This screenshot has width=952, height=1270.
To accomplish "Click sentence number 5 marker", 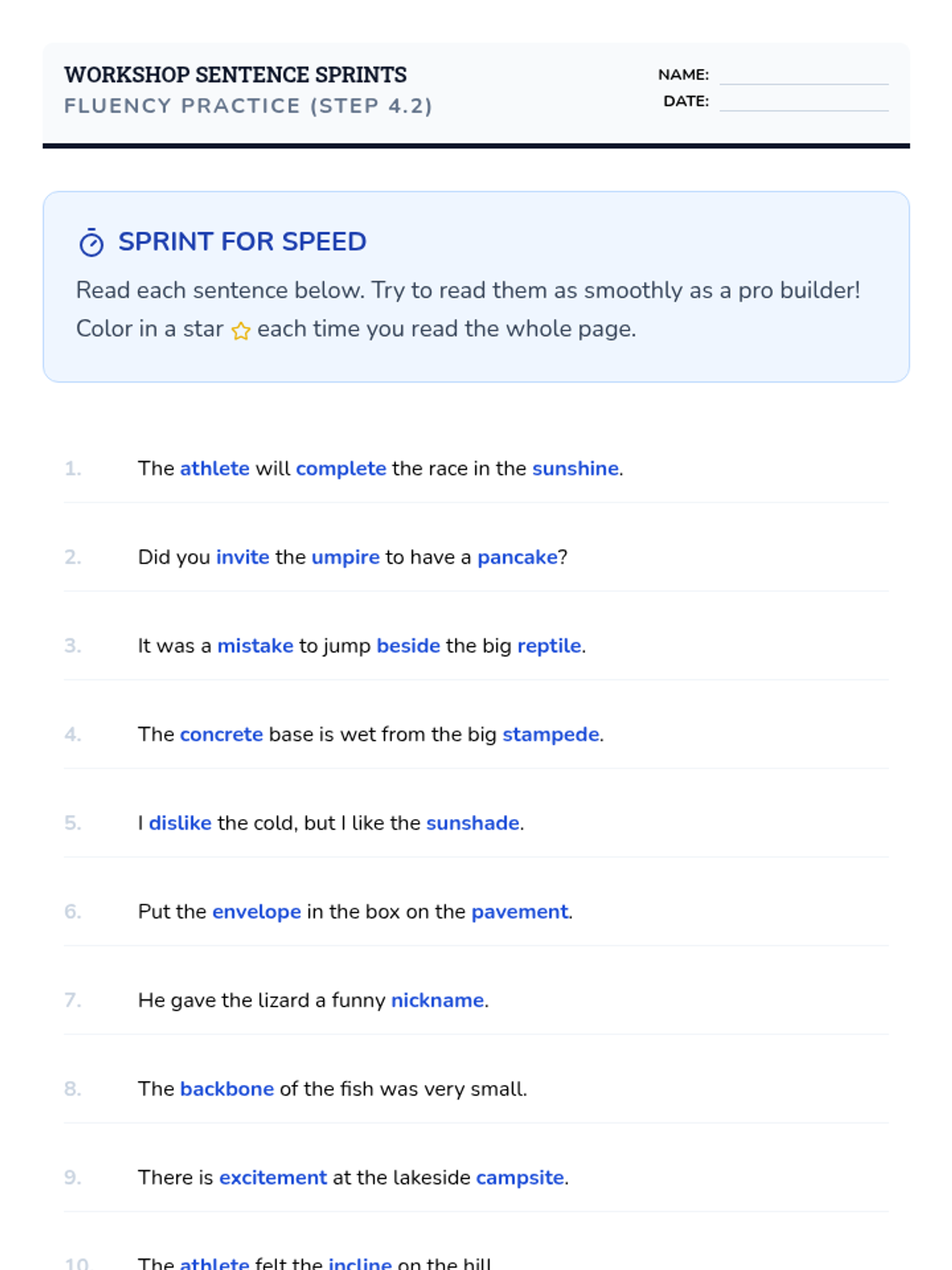I will [73, 823].
